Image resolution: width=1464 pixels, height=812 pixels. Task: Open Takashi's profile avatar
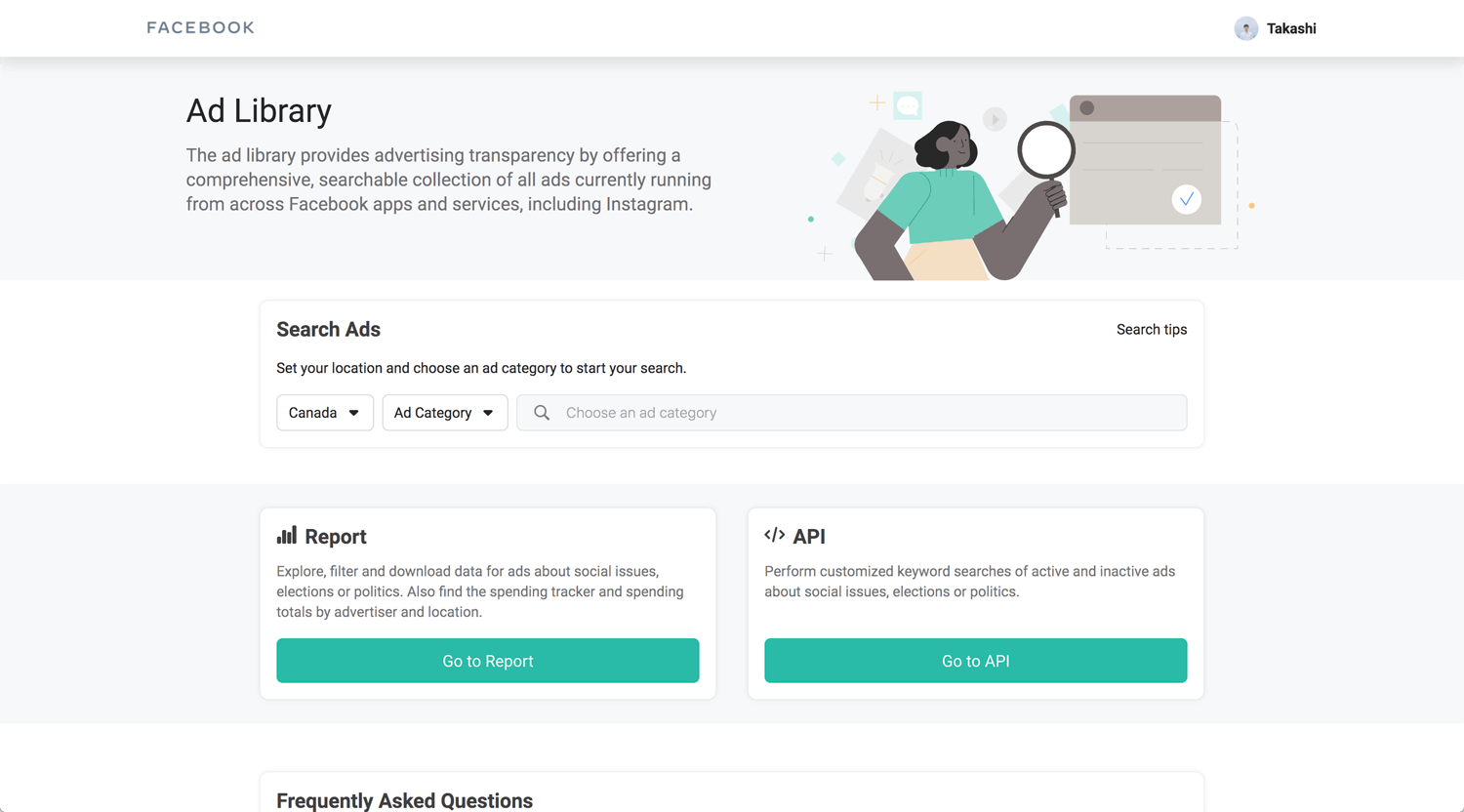tap(1245, 28)
